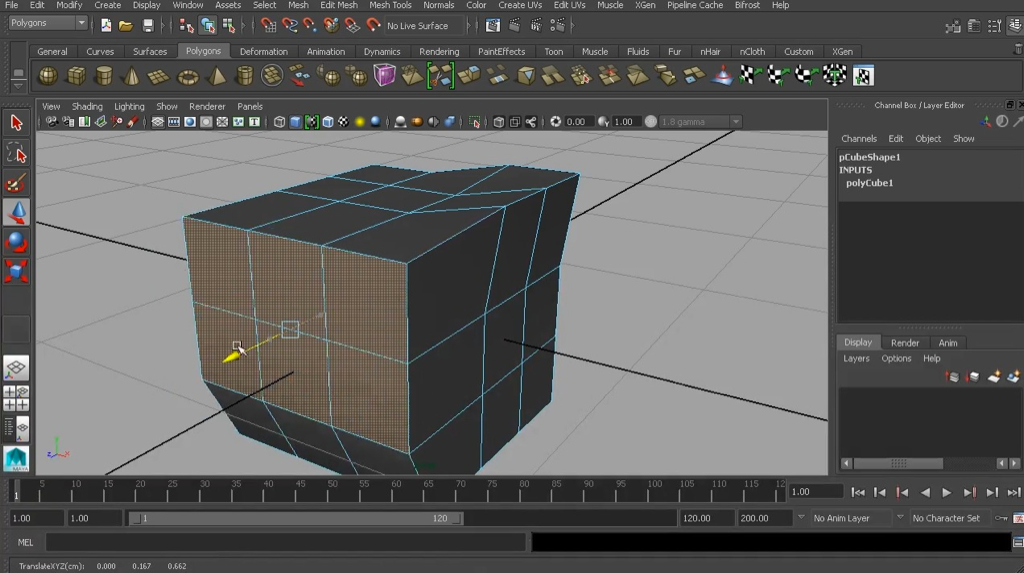Click the Save scene icon

[x=148, y=25]
